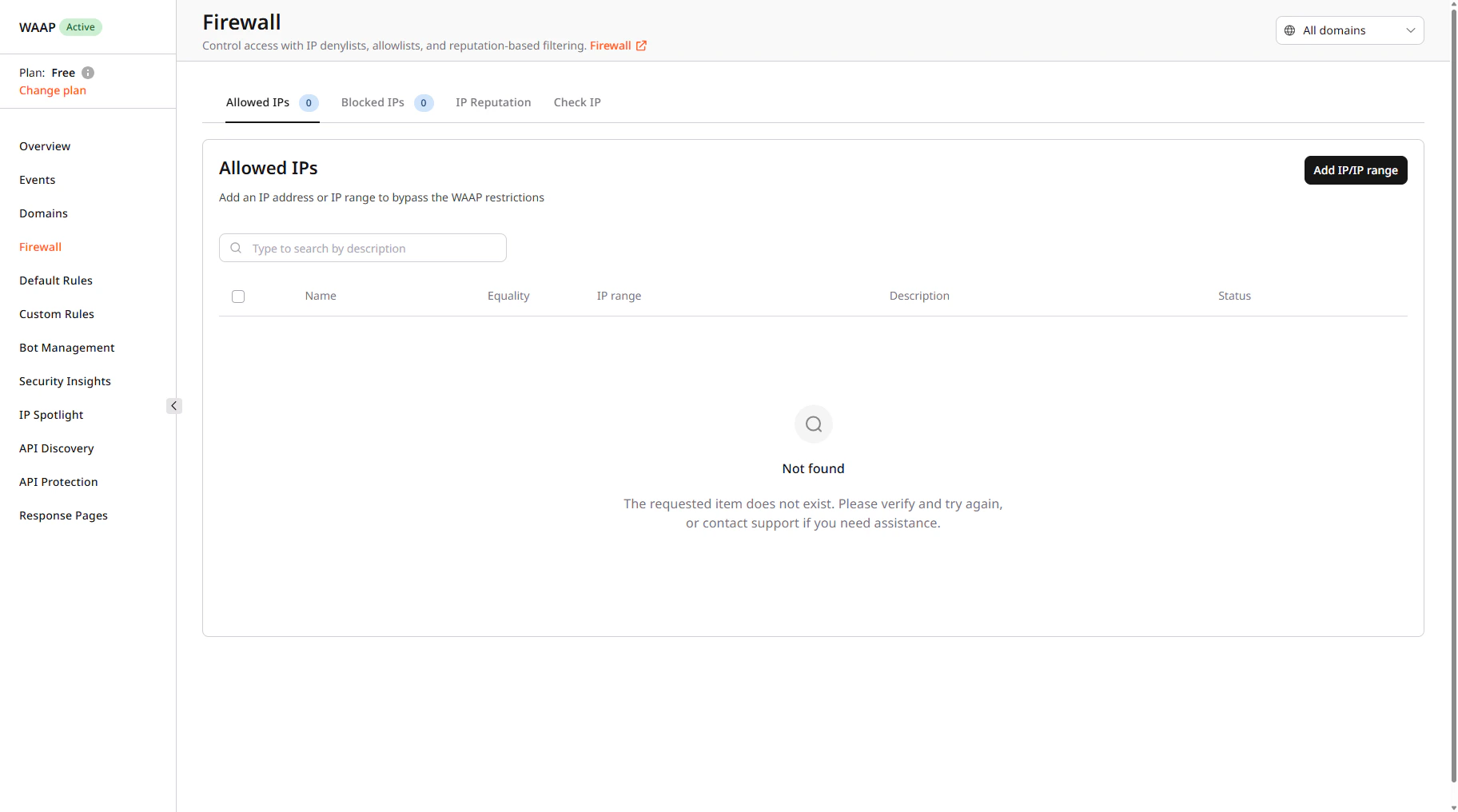
Task: Click the globe icon in domain selector
Action: (1288, 30)
